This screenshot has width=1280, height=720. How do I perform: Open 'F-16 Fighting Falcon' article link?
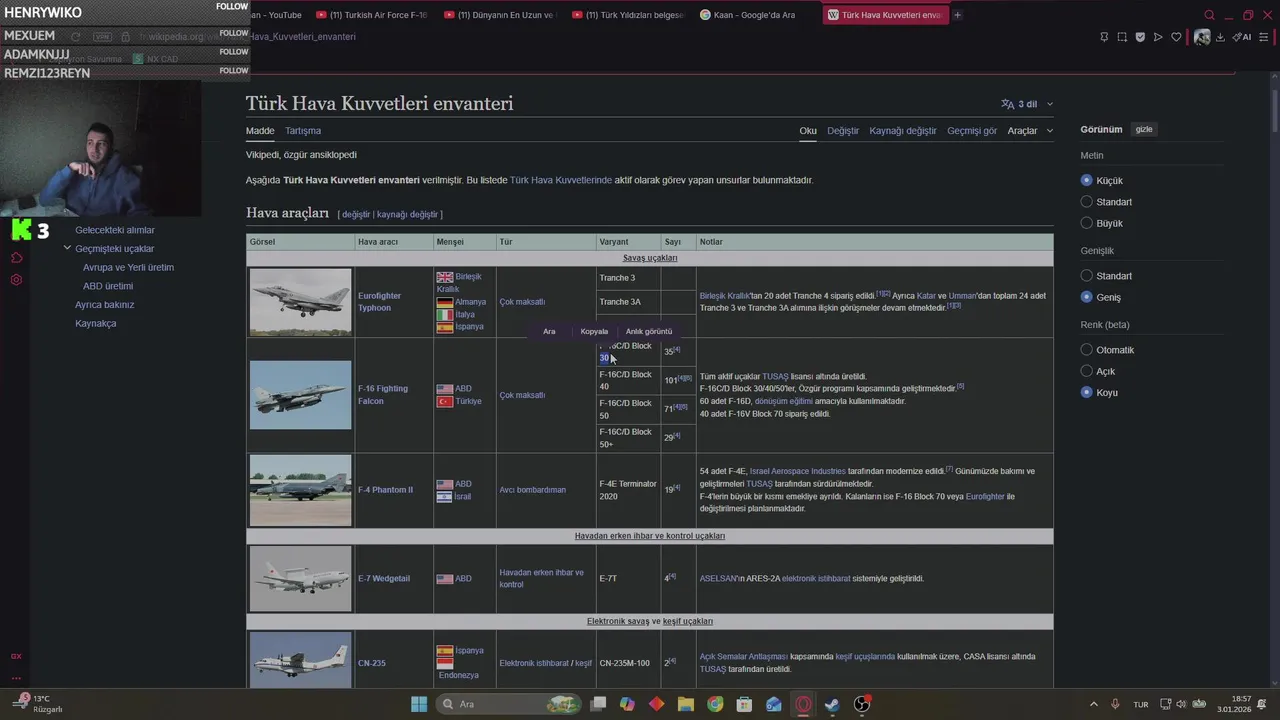pos(383,395)
